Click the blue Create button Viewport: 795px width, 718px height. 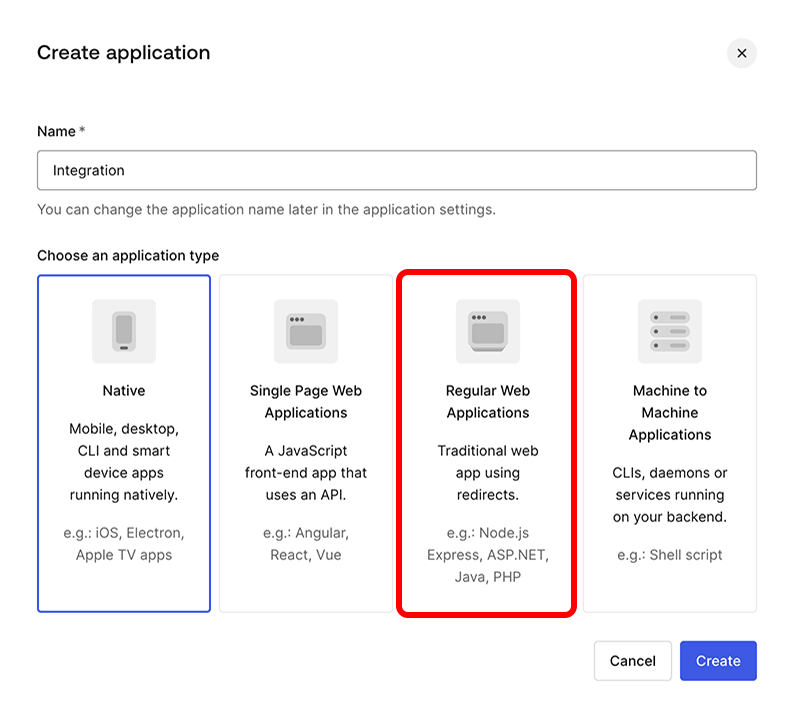(x=718, y=661)
